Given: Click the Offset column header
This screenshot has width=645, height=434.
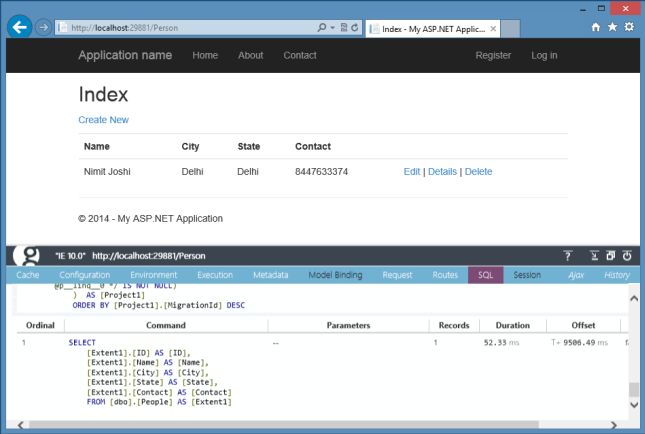Looking at the screenshot, I should (x=583, y=325).
